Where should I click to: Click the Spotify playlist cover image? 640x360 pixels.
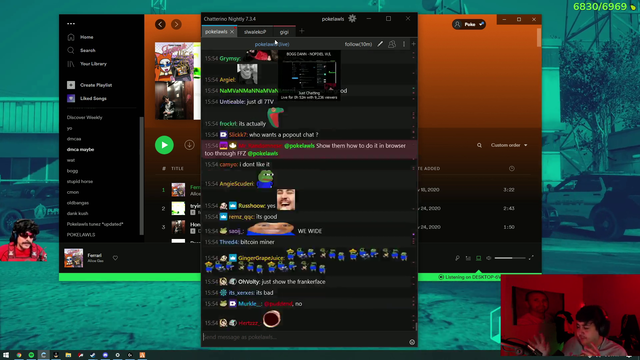[x=178, y=81]
